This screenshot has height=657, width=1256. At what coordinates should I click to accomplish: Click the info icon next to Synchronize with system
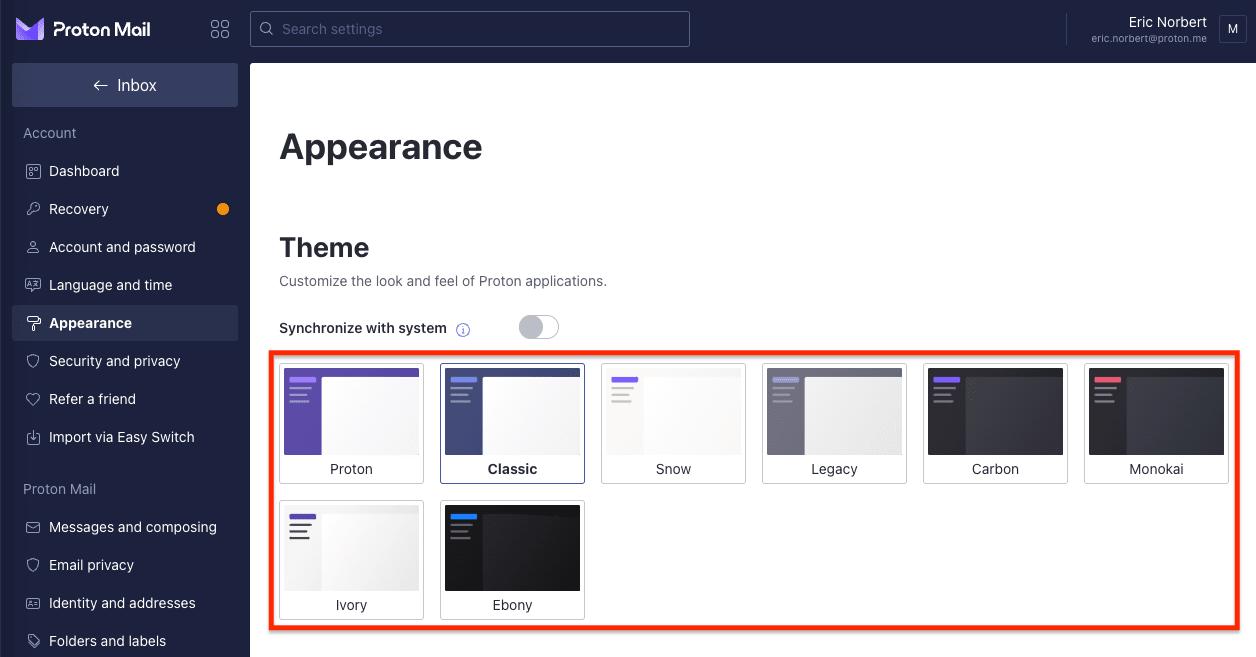[463, 328]
